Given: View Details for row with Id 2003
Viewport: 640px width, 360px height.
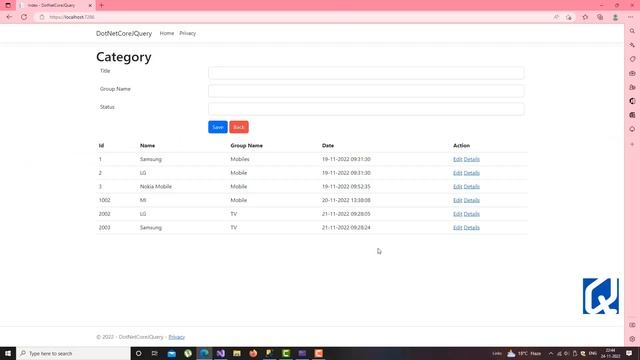Looking at the screenshot, I should (x=471, y=228).
